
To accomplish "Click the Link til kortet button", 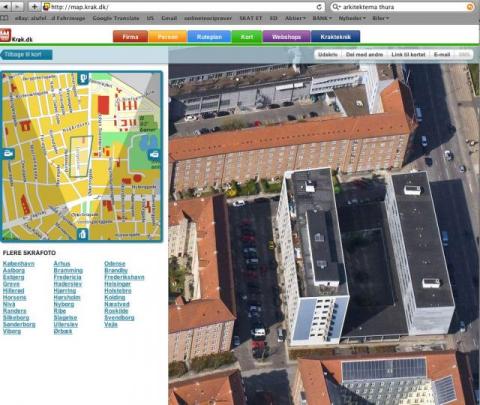I will [x=408, y=54].
